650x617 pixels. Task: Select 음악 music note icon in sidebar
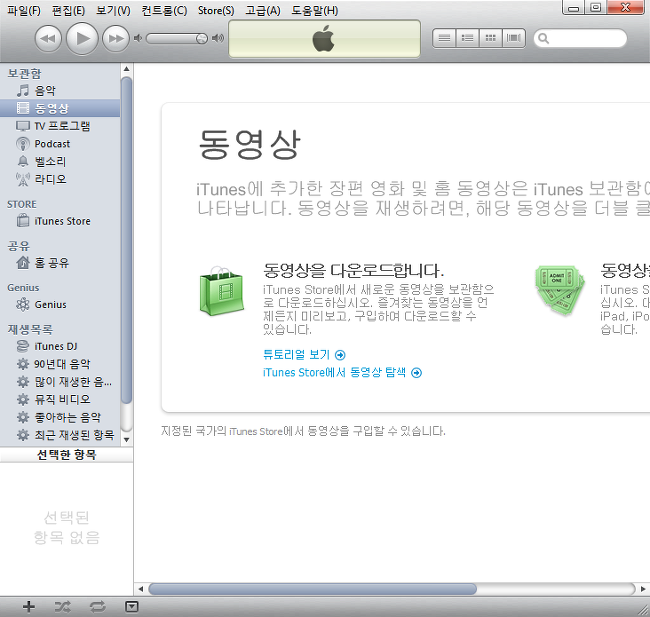click(23, 90)
